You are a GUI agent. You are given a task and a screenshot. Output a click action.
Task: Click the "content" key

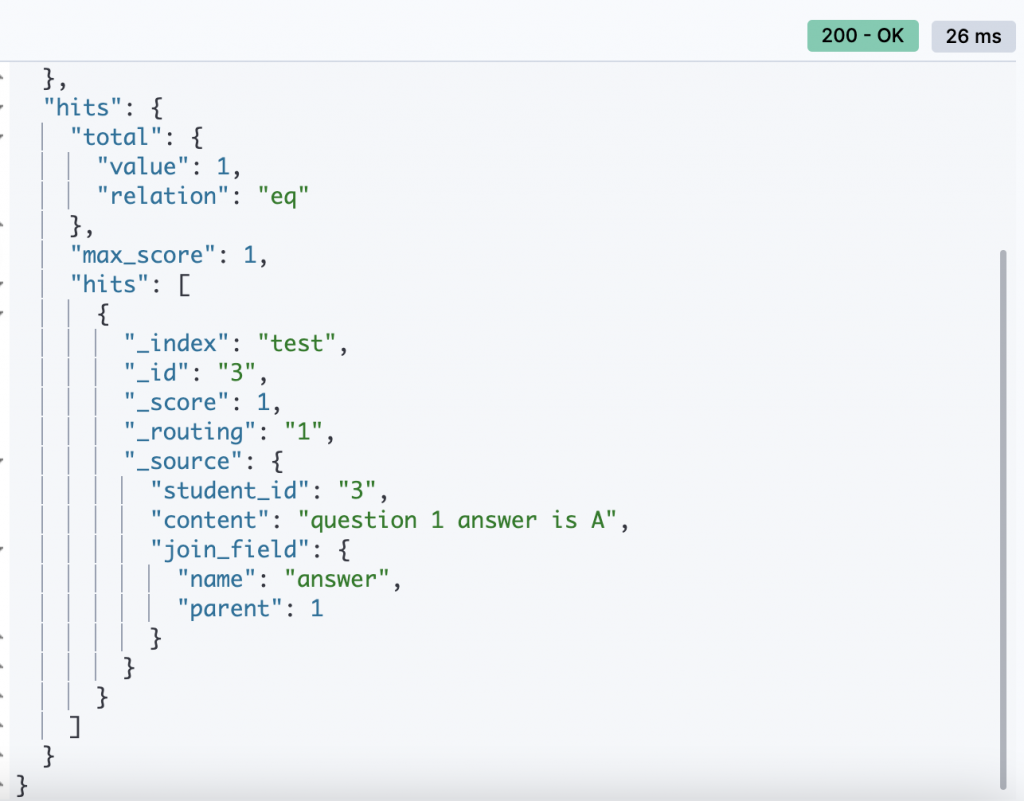tap(210, 520)
